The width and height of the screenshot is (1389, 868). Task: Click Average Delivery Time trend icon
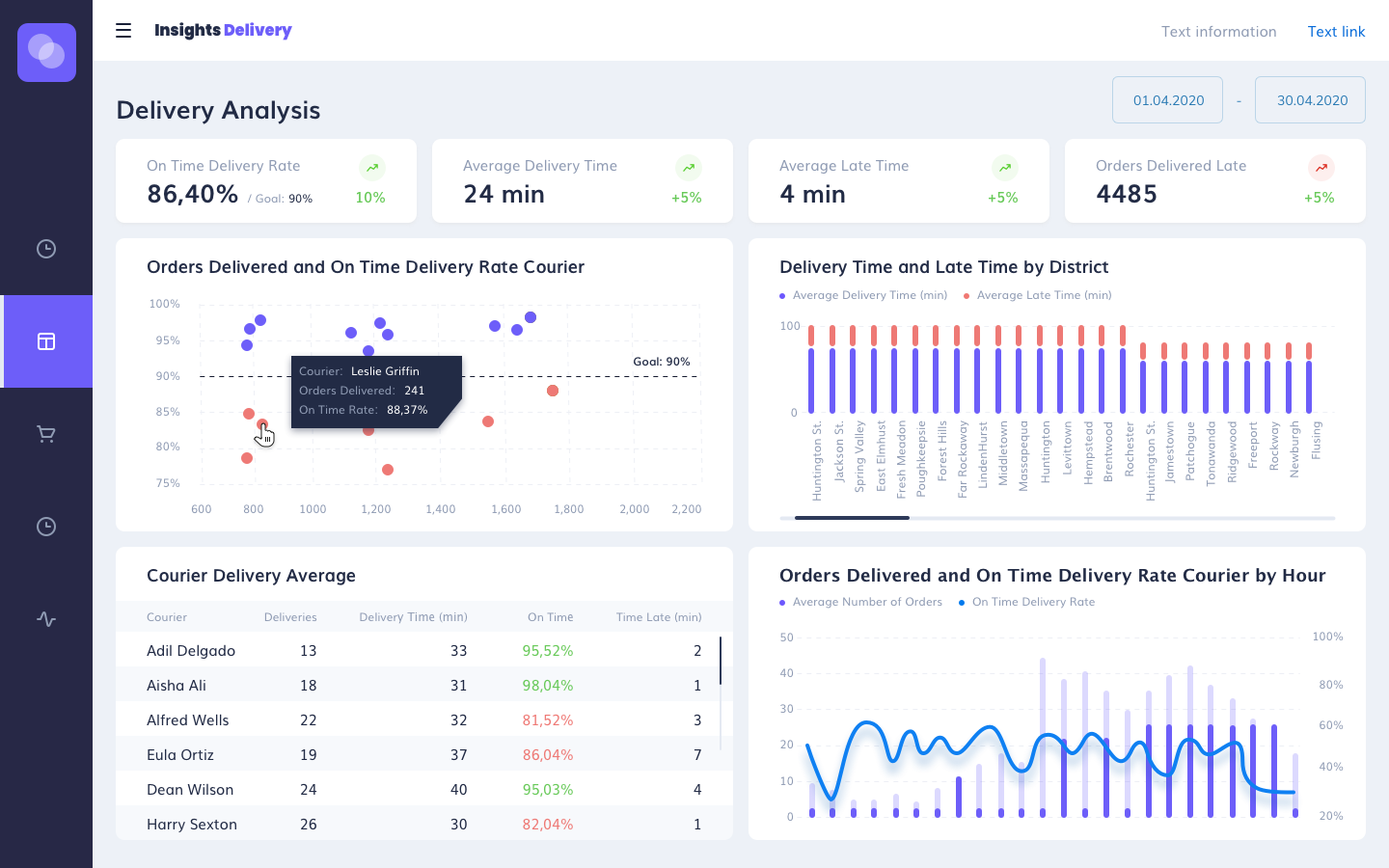pyautogui.click(x=688, y=168)
